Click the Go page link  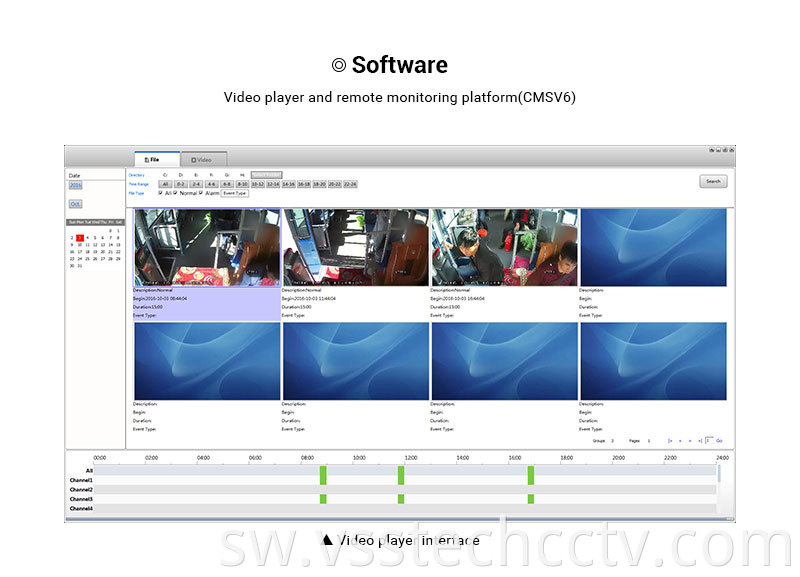(x=719, y=441)
